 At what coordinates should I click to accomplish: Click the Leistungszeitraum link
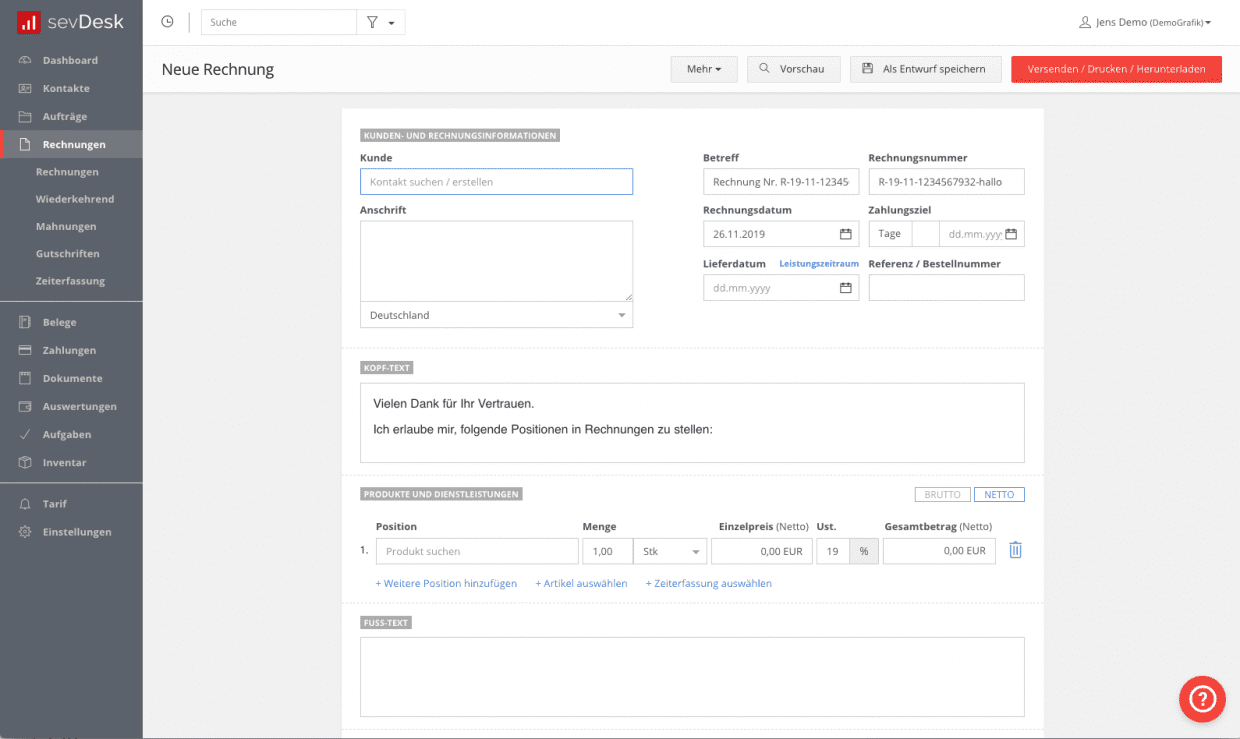pyautogui.click(x=819, y=264)
